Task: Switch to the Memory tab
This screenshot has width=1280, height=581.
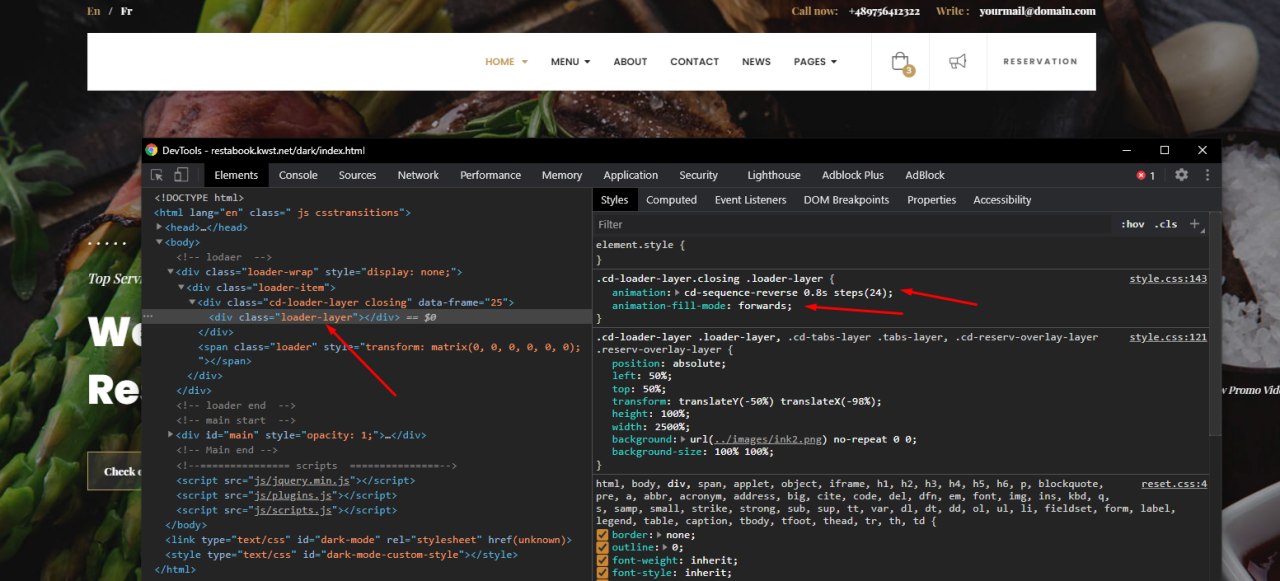Action: 562,175
